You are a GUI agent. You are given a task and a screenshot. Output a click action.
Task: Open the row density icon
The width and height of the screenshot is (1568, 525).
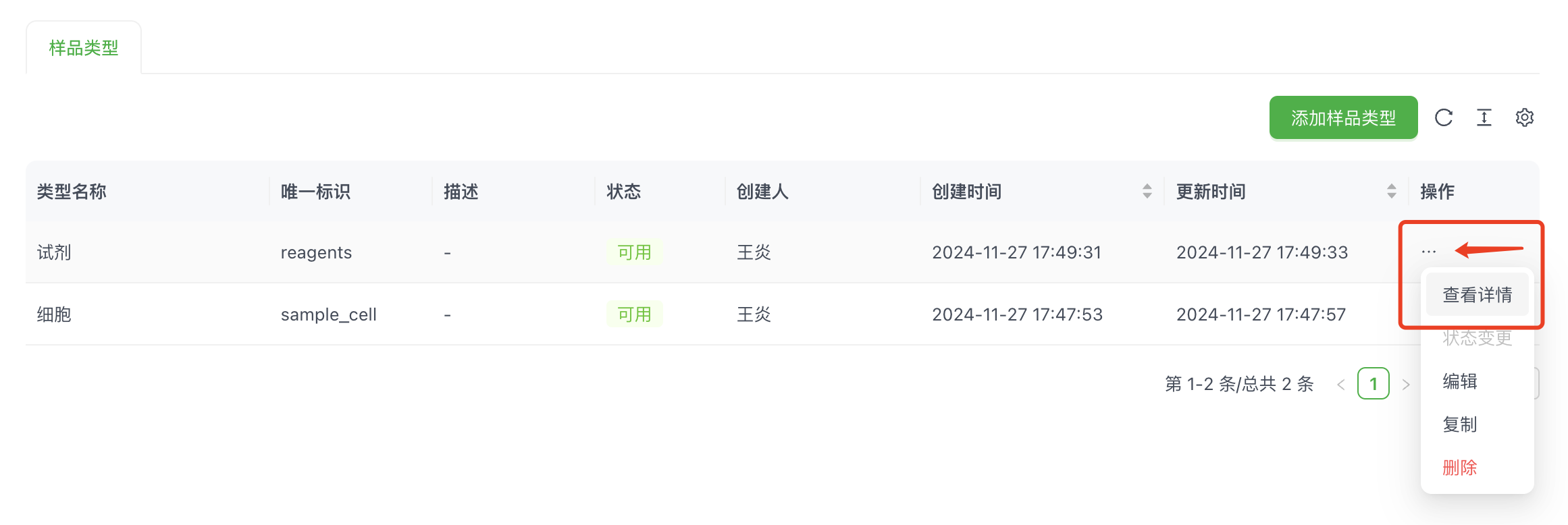(x=1484, y=117)
